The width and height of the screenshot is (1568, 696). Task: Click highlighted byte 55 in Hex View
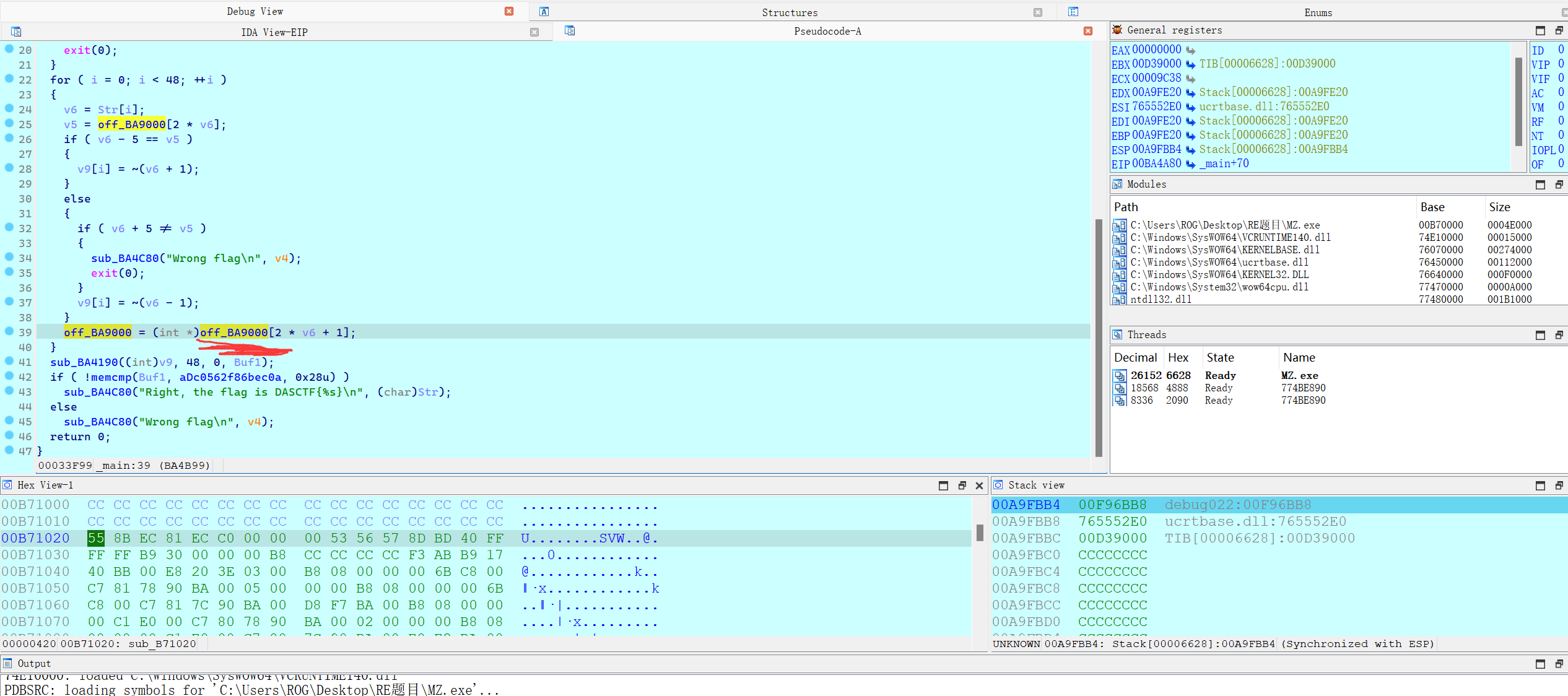96,538
